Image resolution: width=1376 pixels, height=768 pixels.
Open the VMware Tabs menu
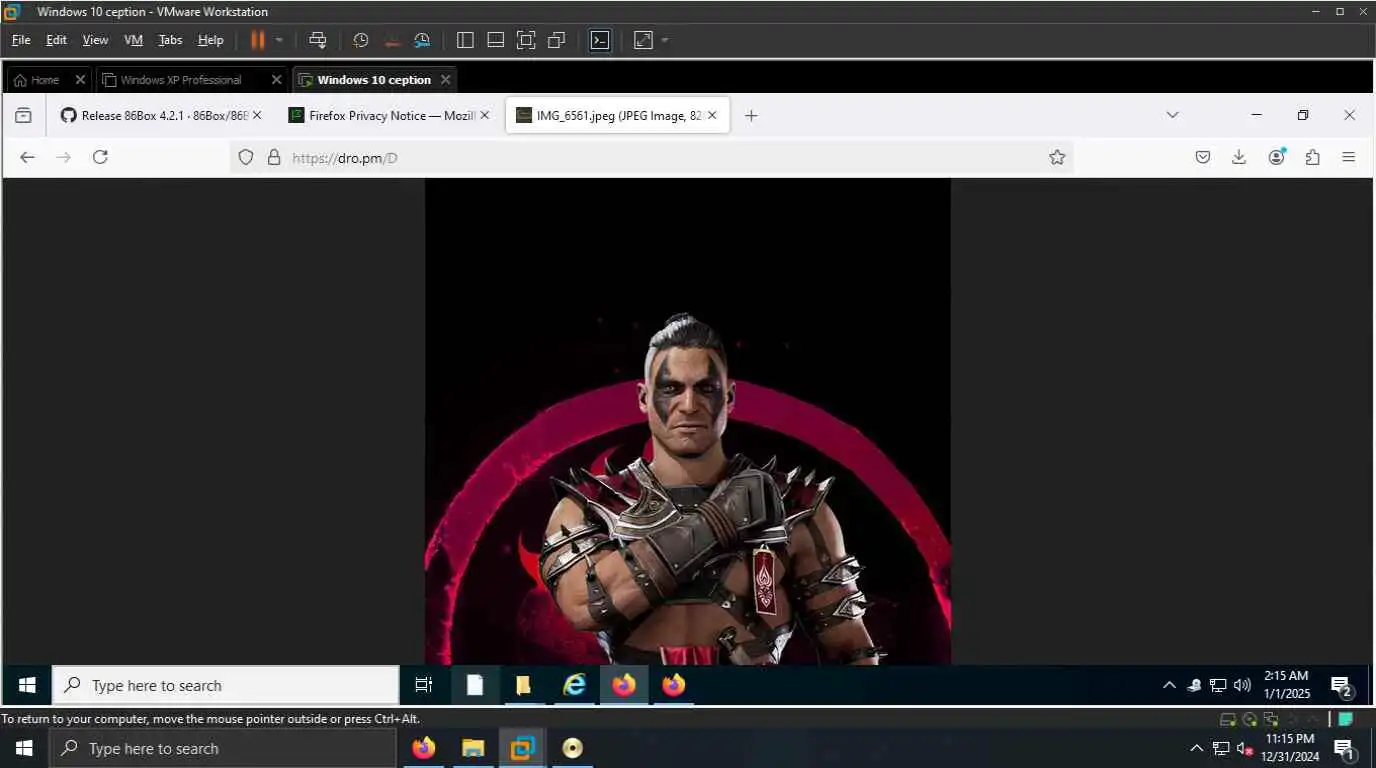pos(170,40)
